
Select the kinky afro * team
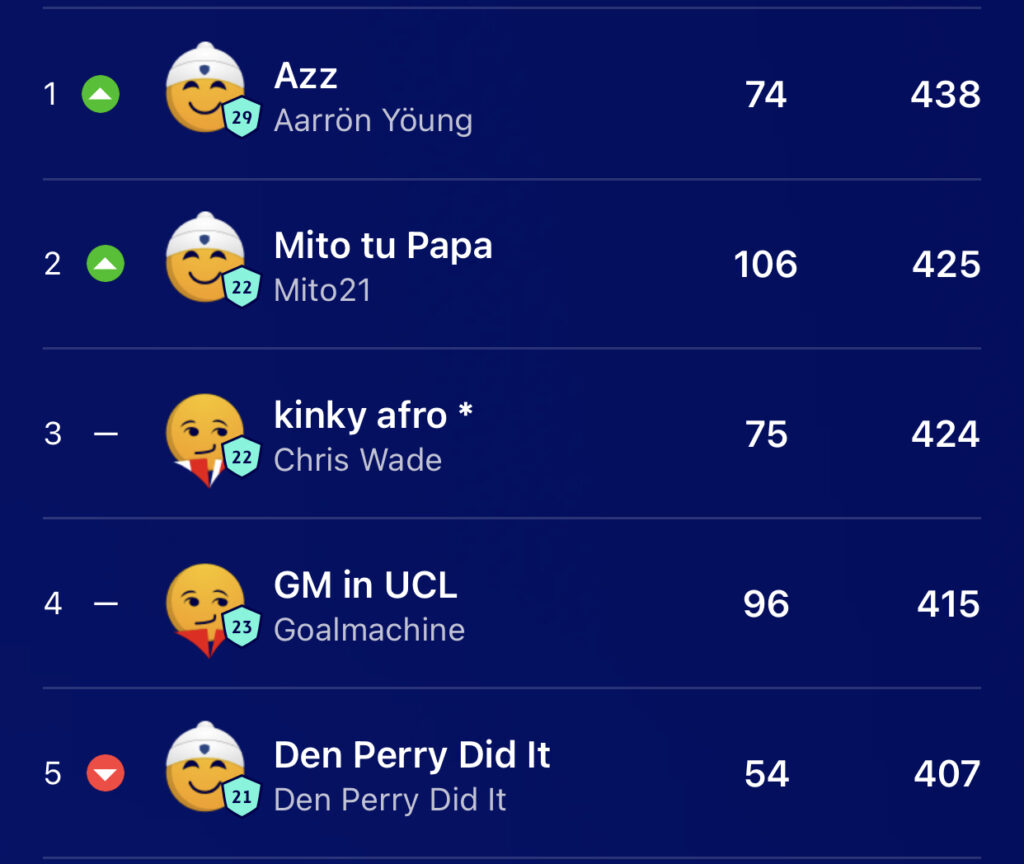point(373,415)
